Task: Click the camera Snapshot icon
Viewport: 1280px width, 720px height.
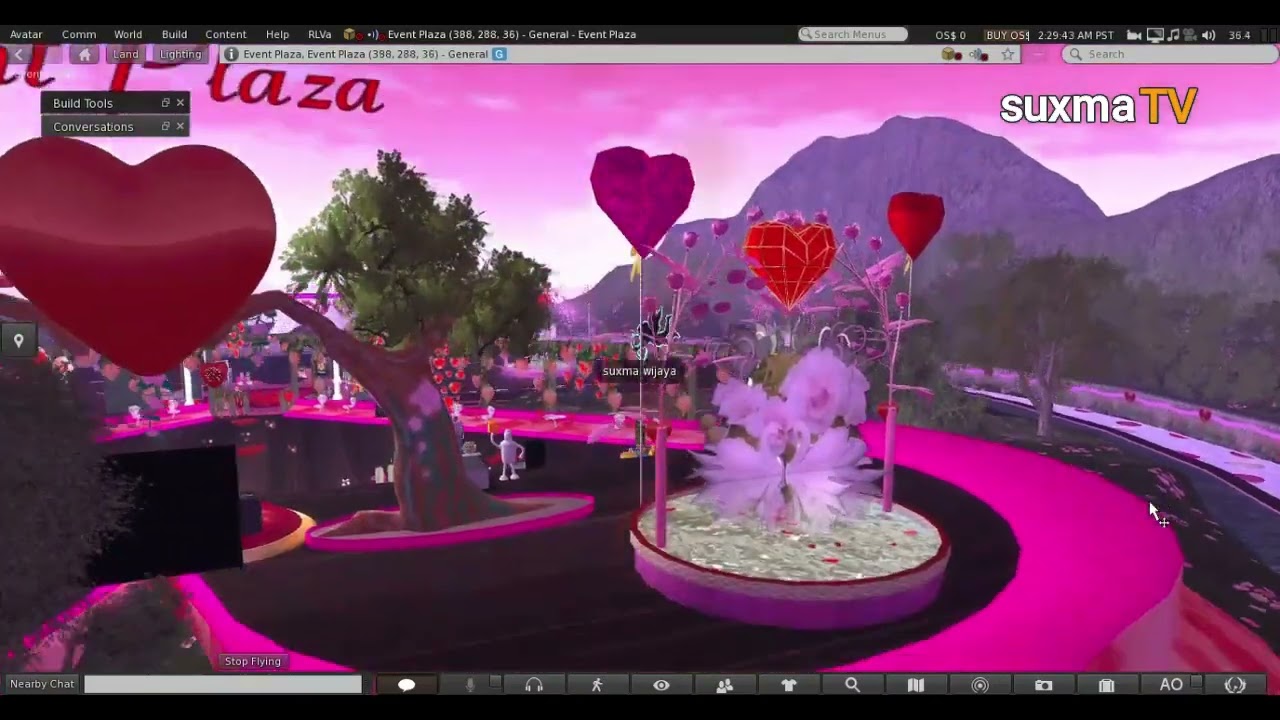Action: coord(1043,685)
